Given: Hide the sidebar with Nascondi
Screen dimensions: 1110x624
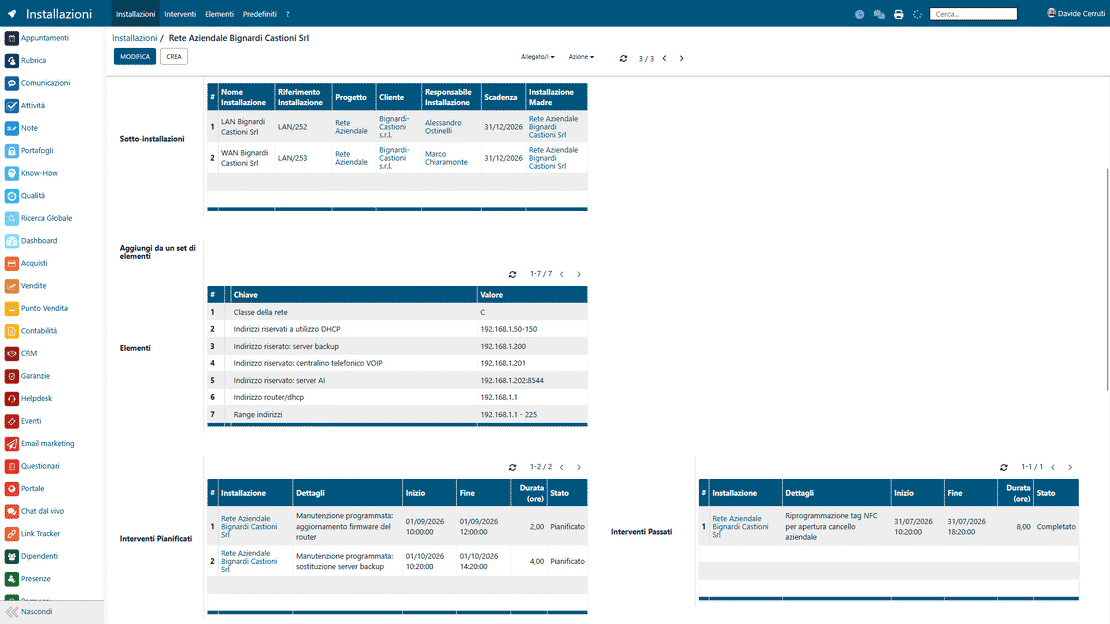Looking at the screenshot, I should coord(52,612).
